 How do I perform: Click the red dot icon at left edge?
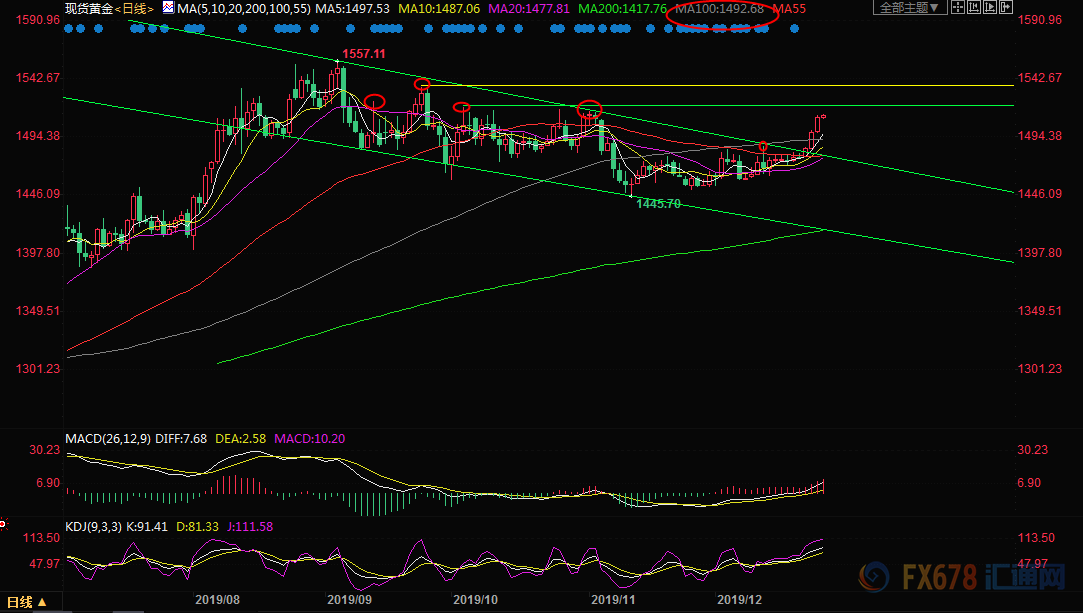3,522
